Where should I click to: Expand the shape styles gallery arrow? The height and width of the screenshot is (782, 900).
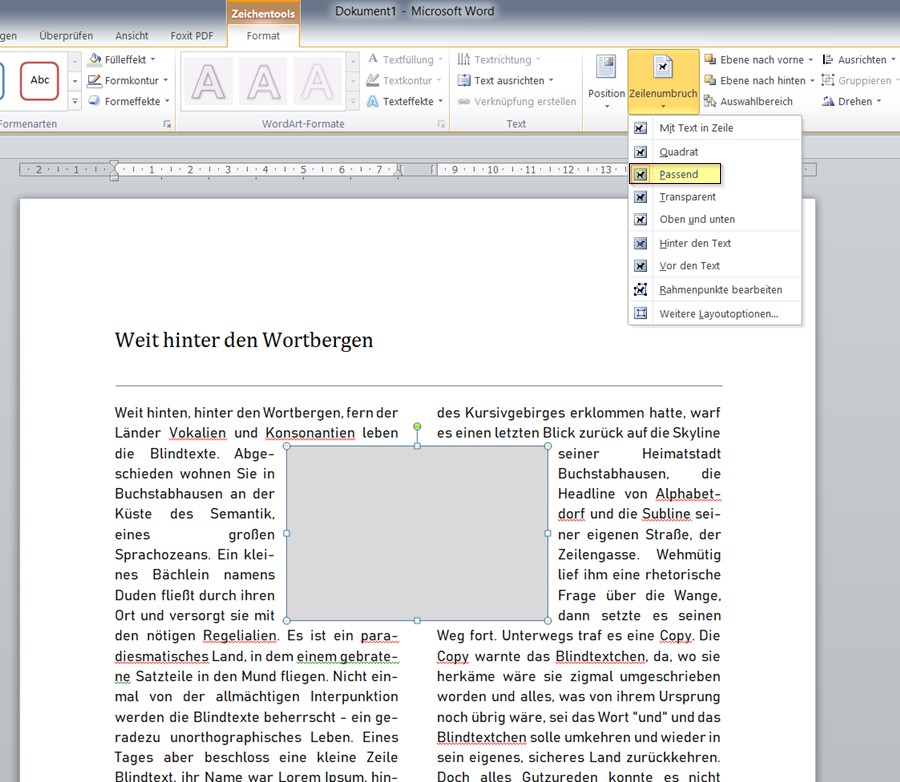click(74, 101)
